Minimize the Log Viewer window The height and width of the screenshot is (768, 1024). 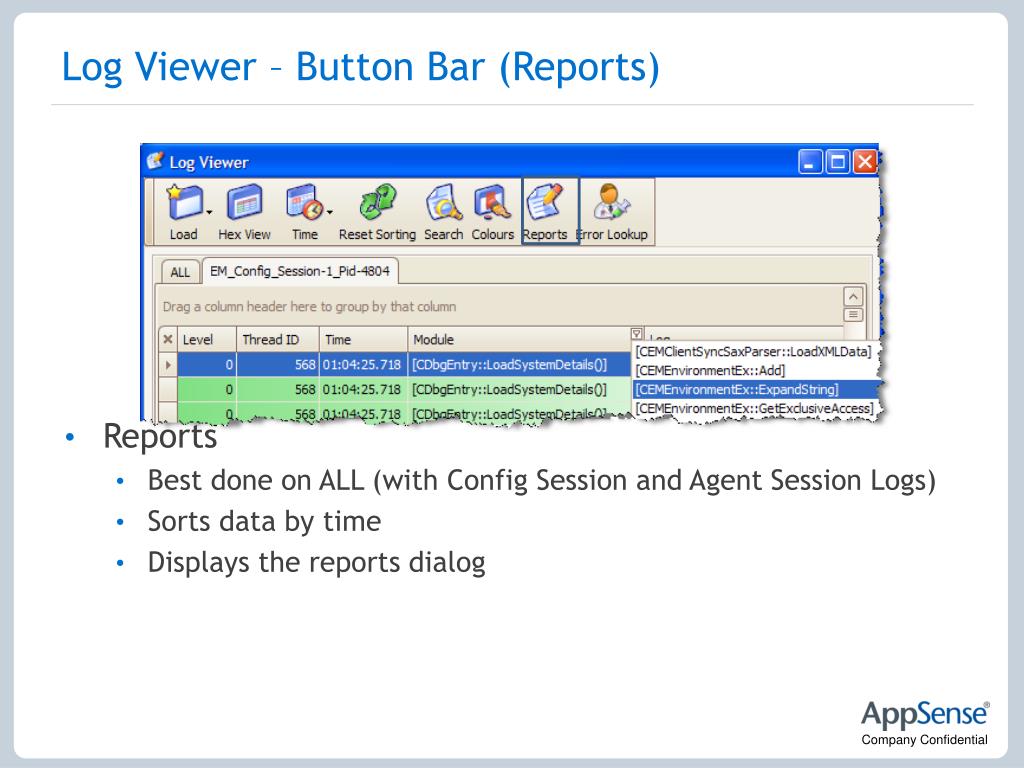click(810, 161)
